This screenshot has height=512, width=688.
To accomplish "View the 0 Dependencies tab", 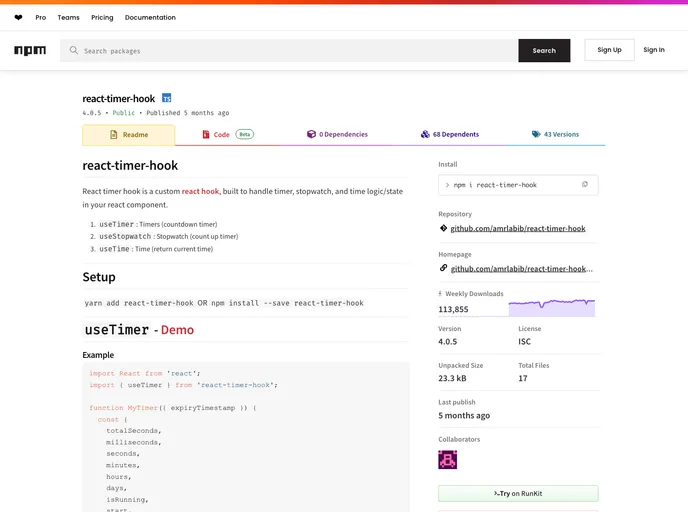I will (x=337, y=134).
